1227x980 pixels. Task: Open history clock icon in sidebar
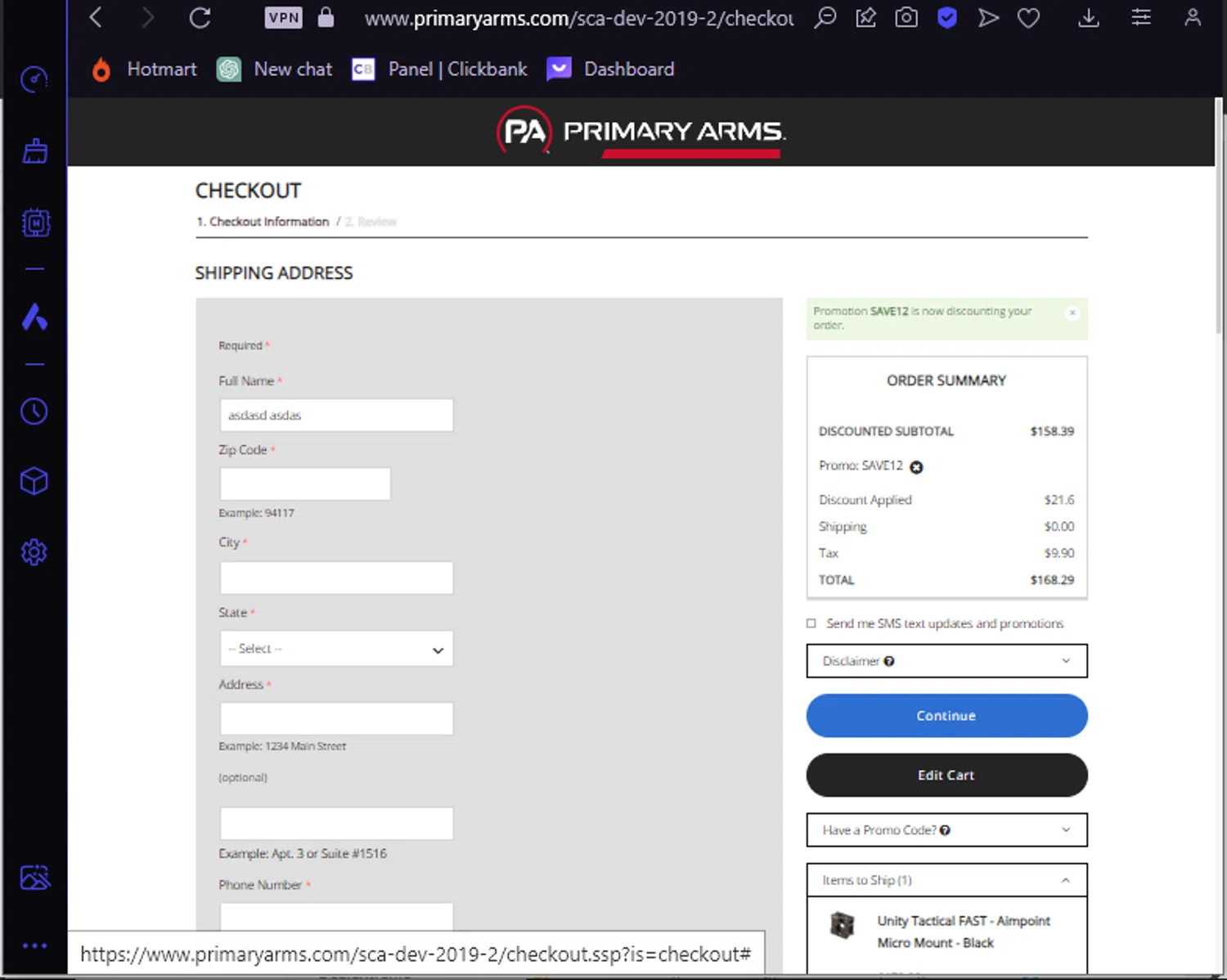[x=34, y=411]
